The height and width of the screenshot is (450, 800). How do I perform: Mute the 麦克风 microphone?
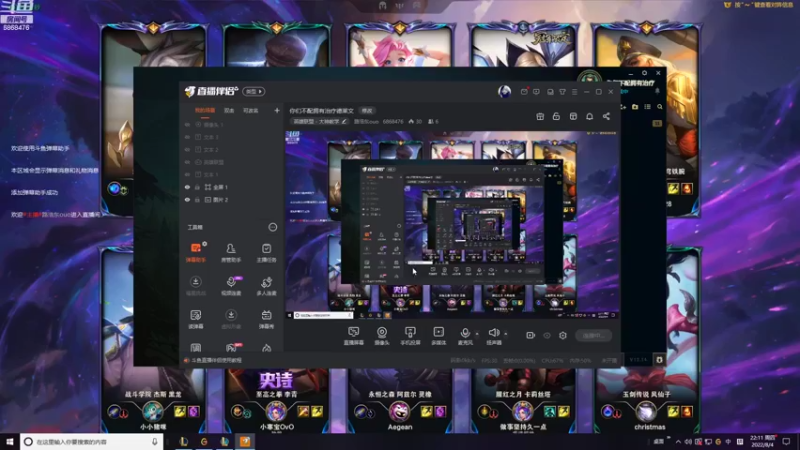(465, 336)
